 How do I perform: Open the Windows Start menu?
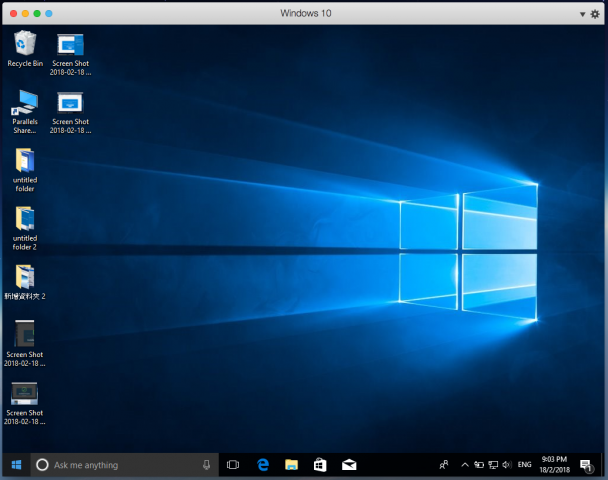(x=16, y=464)
